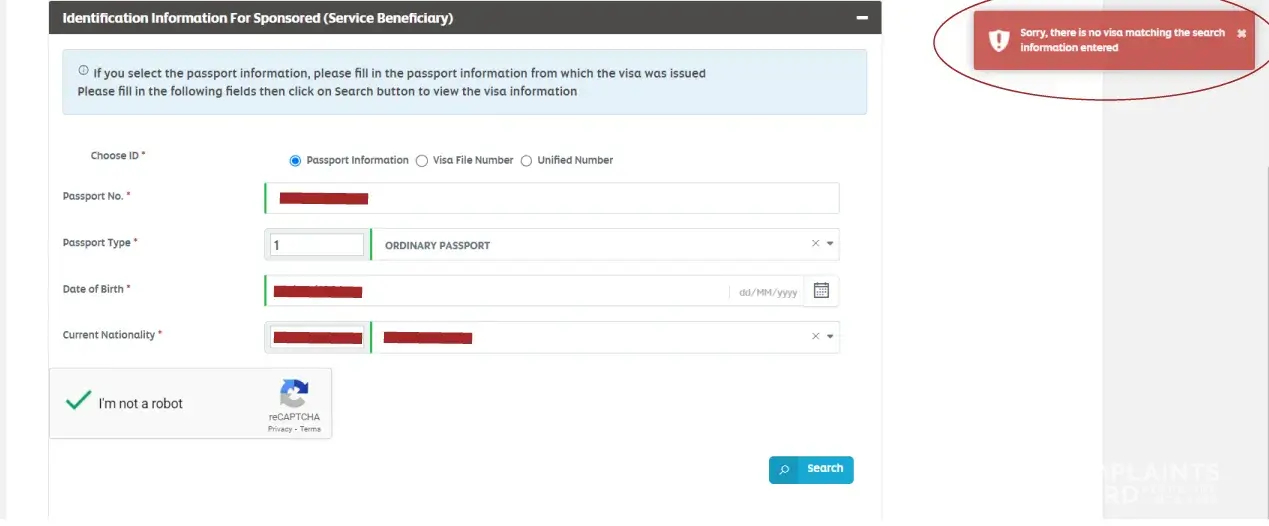
Task: Click the shield warning icon in error alert
Action: [x=998, y=40]
